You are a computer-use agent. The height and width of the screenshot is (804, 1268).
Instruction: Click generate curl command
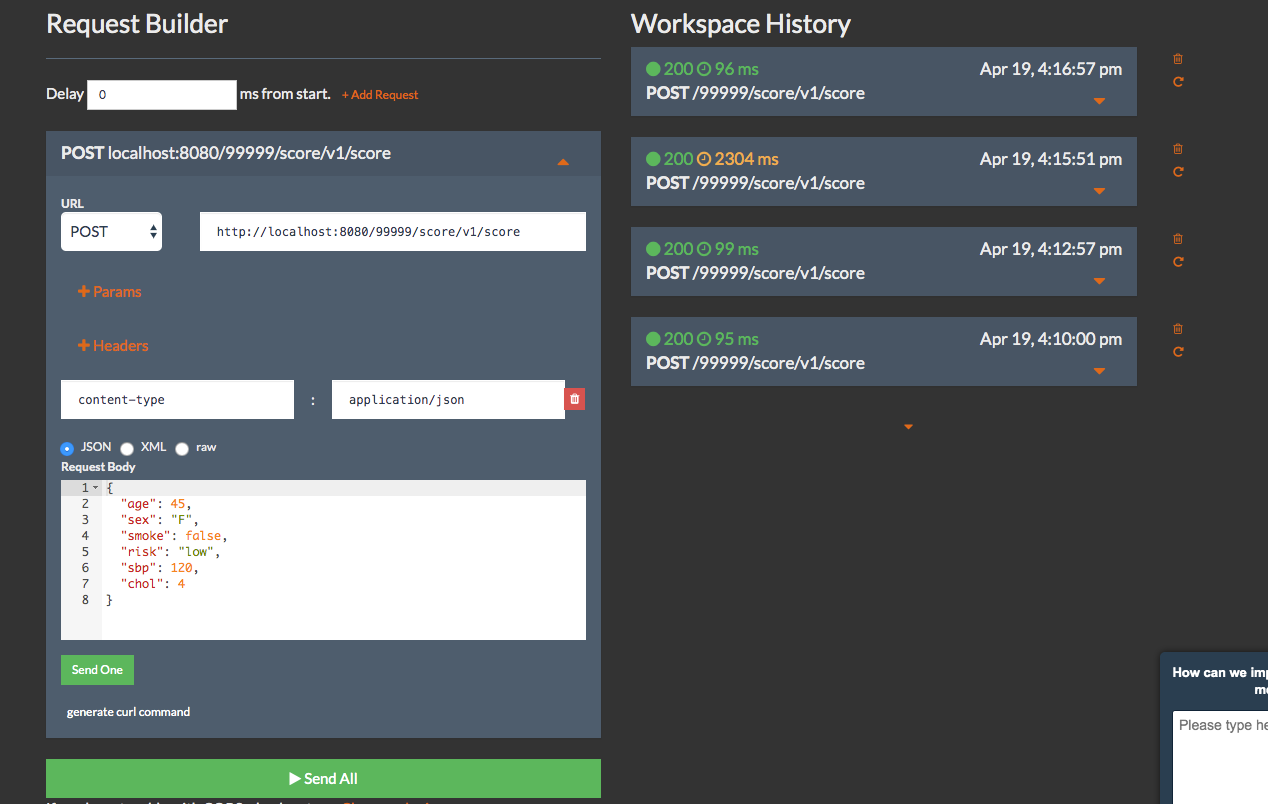128,712
